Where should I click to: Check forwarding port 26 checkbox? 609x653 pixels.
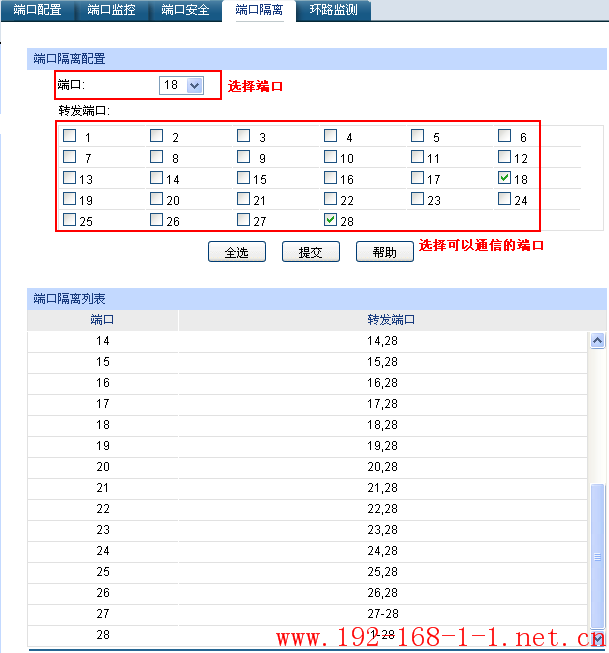[x=157, y=219]
